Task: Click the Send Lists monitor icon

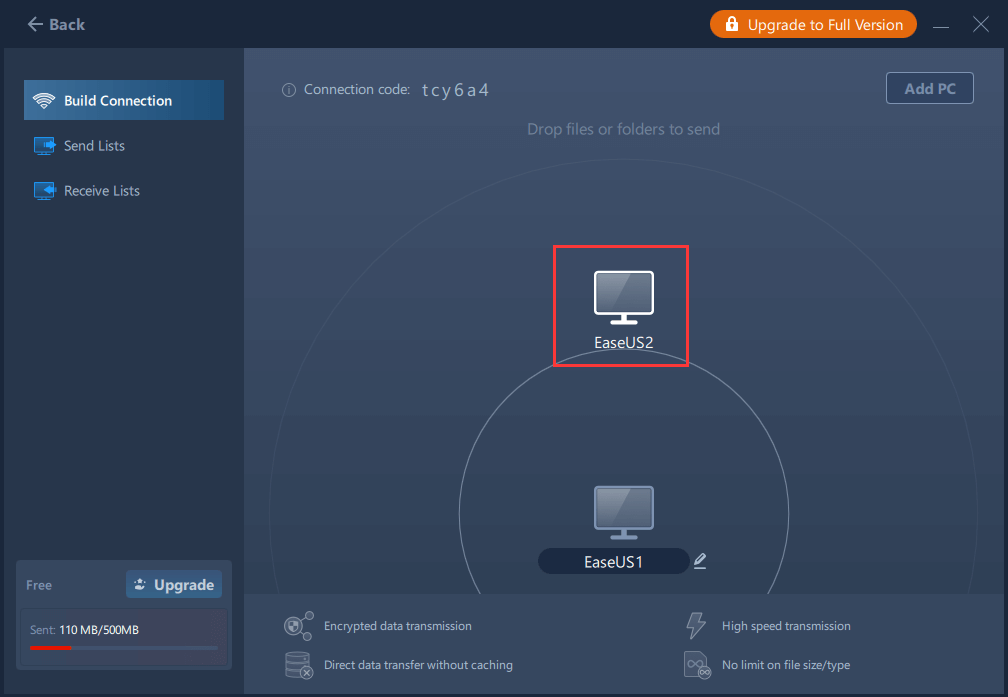Action: [44, 146]
